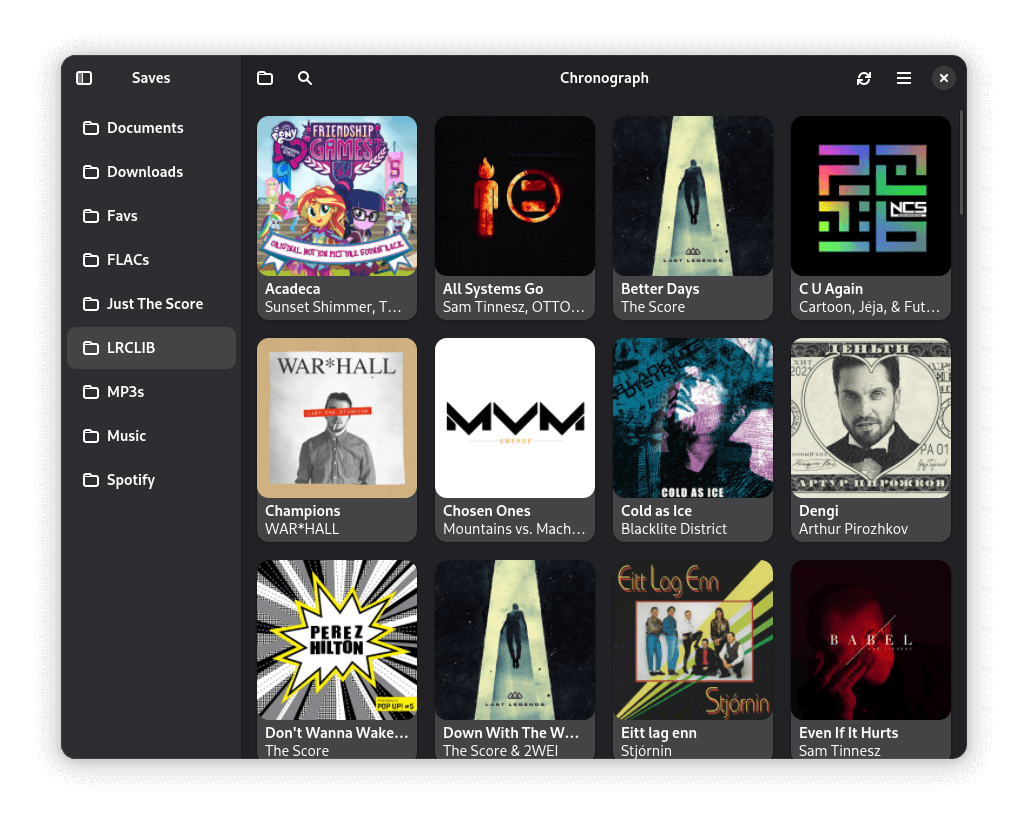Open the All Systems Go cover art
The image size is (1028, 826).
point(515,196)
